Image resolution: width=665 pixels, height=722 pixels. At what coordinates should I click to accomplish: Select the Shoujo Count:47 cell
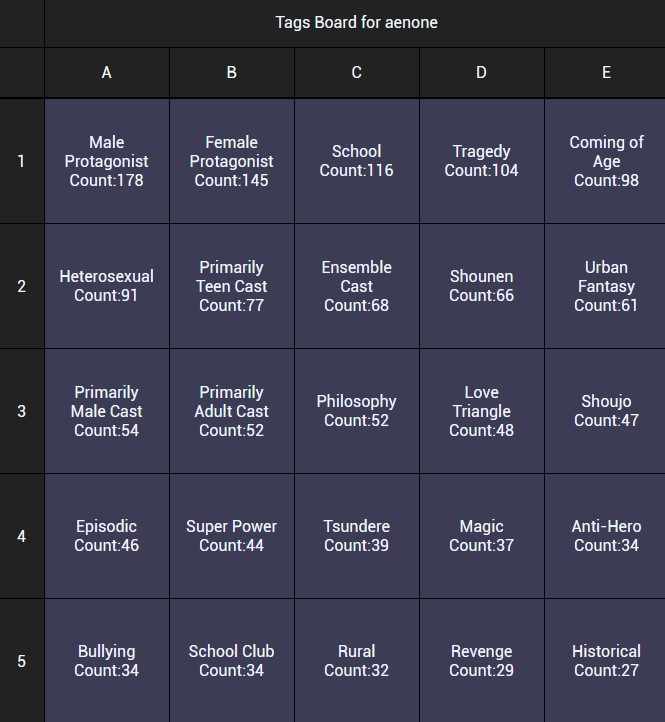(x=605, y=411)
